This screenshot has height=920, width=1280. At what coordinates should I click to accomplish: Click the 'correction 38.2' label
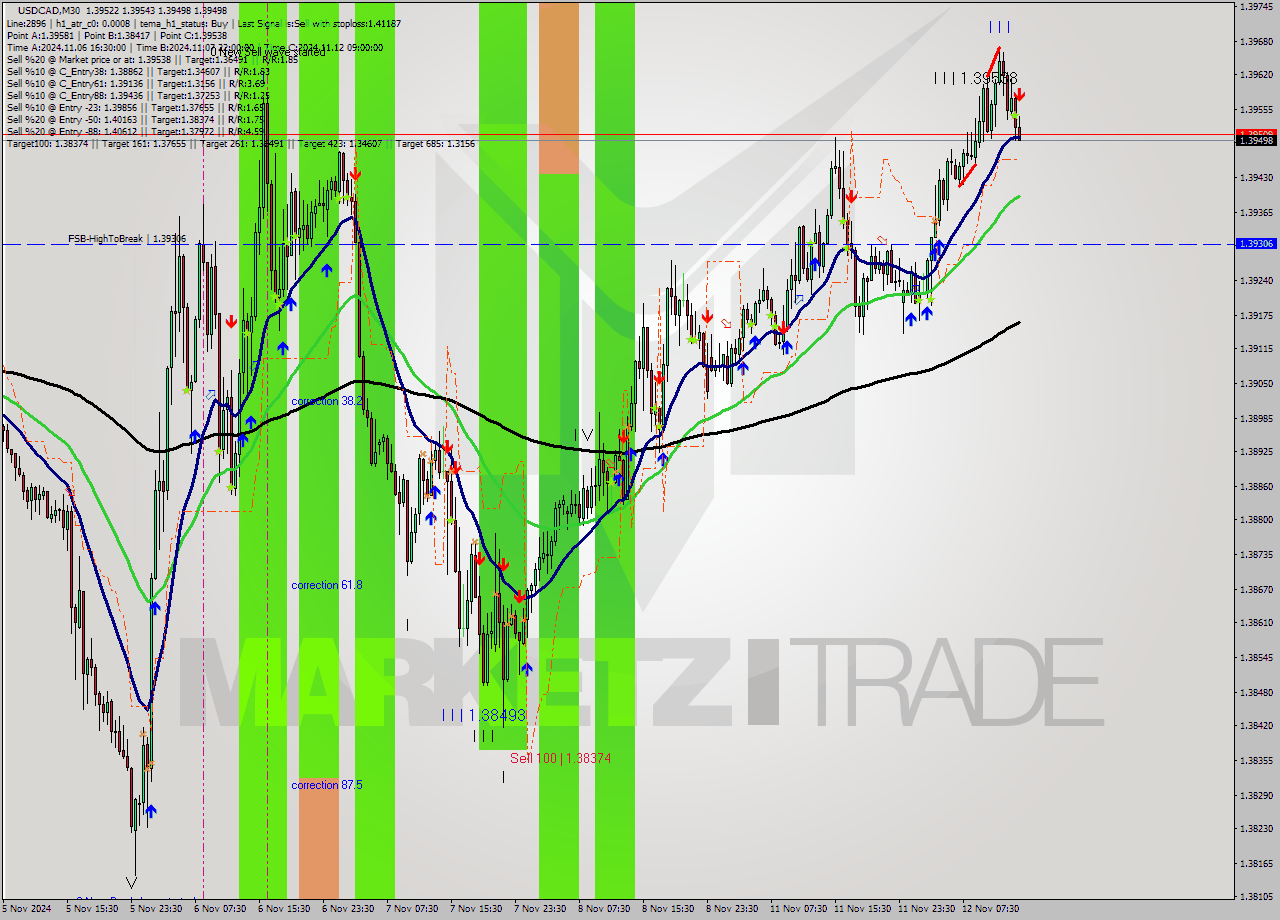click(327, 401)
